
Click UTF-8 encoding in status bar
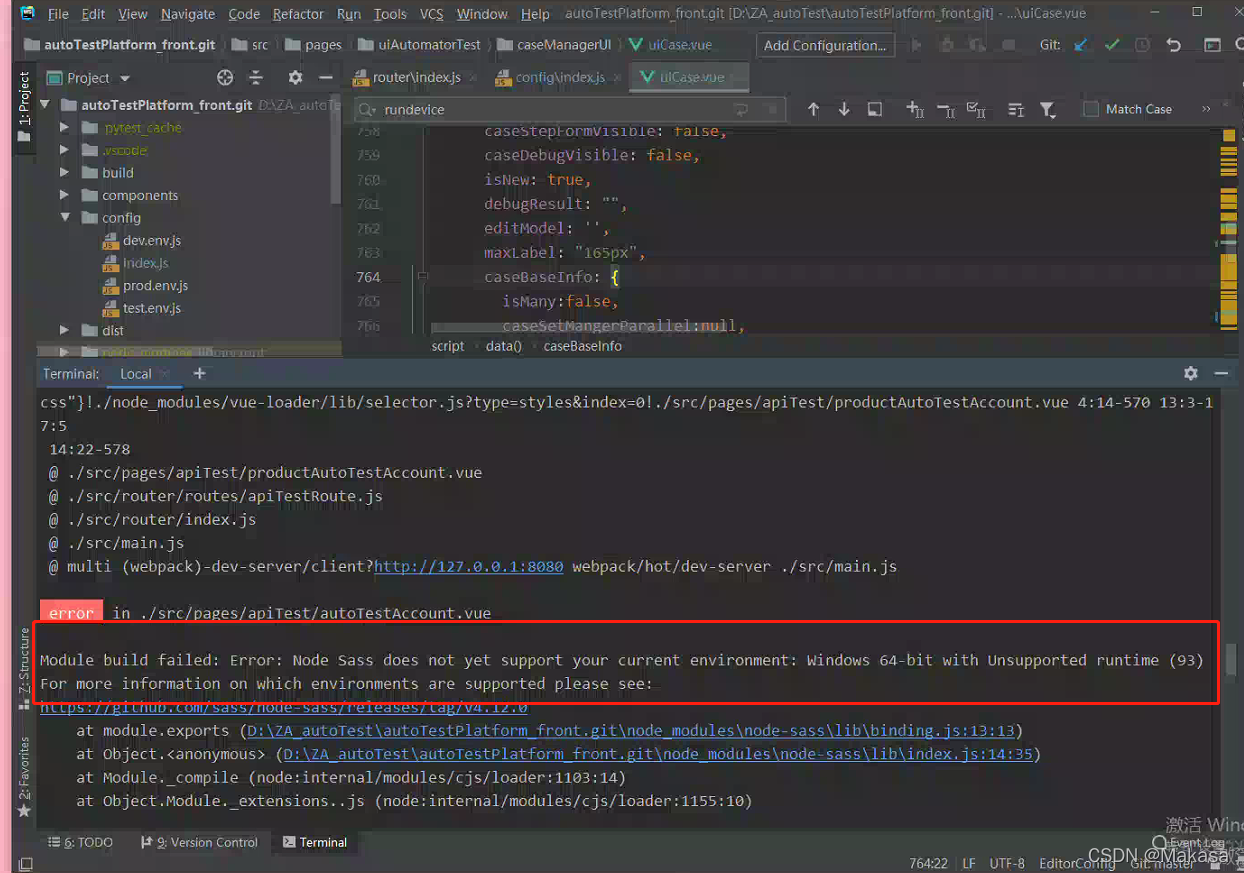point(1007,863)
